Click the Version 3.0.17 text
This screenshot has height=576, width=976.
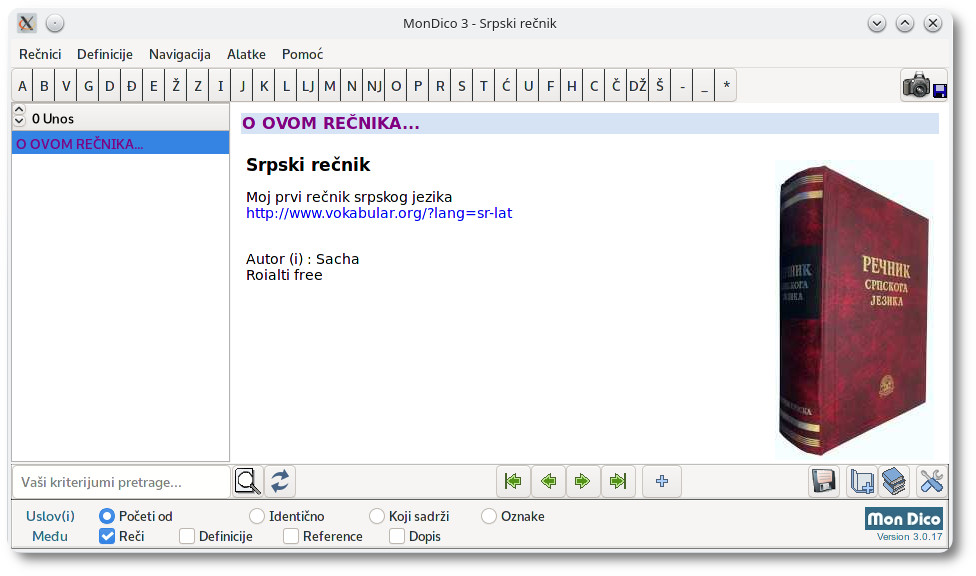pos(909,537)
